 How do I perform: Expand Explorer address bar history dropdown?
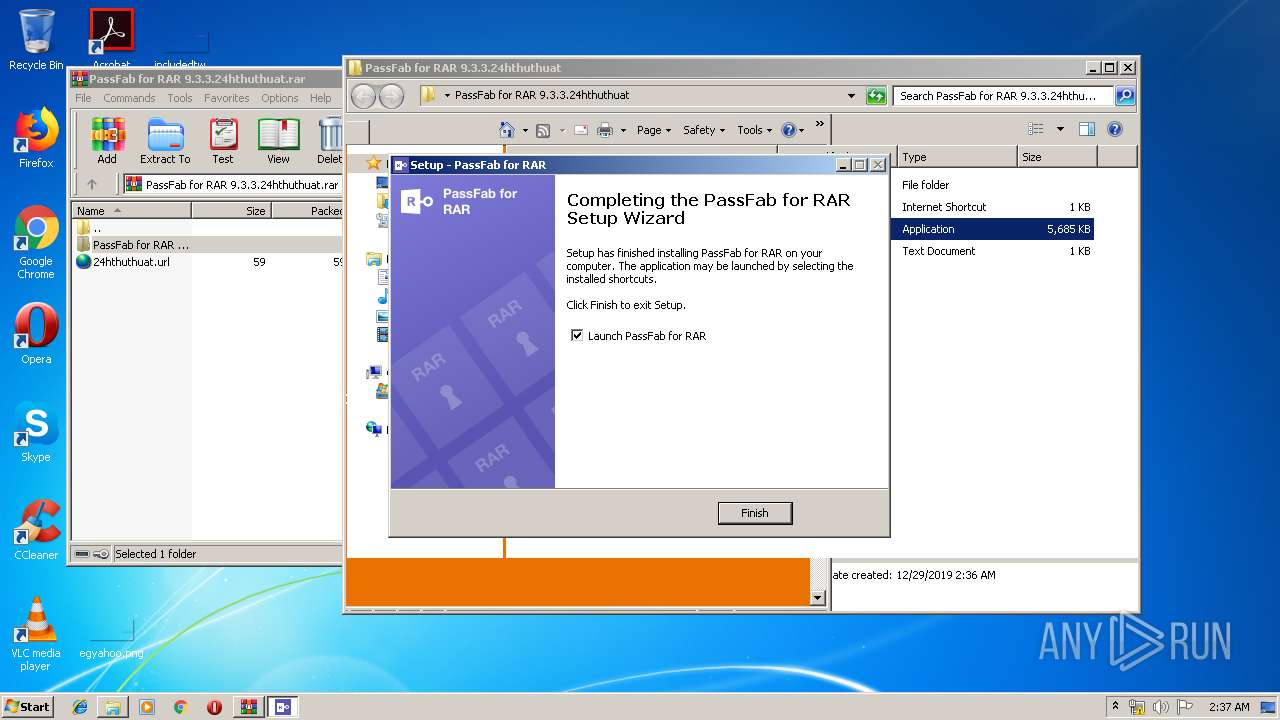pos(851,96)
